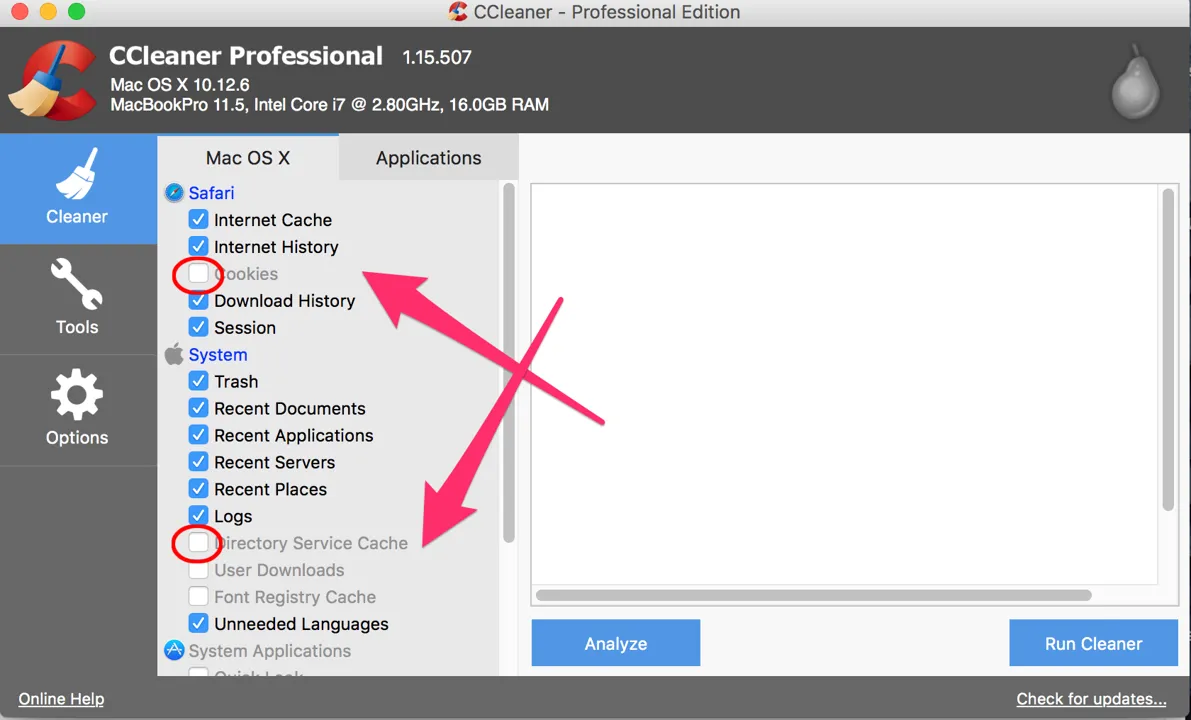
Task: Click the CCleaner icon in title bar
Action: [458, 12]
